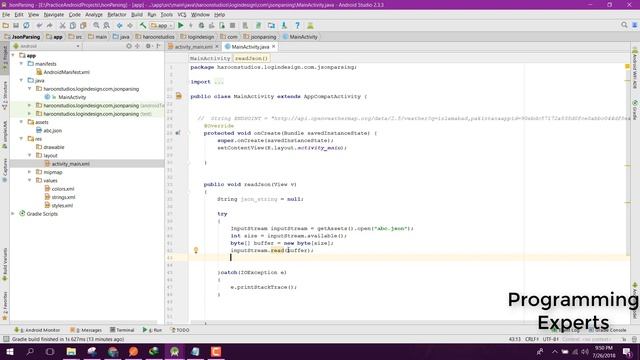The height and width of the screenshot is (360, 640).
Task: Click the lightbulb intention icon in gutter
Action: (196, 250)
